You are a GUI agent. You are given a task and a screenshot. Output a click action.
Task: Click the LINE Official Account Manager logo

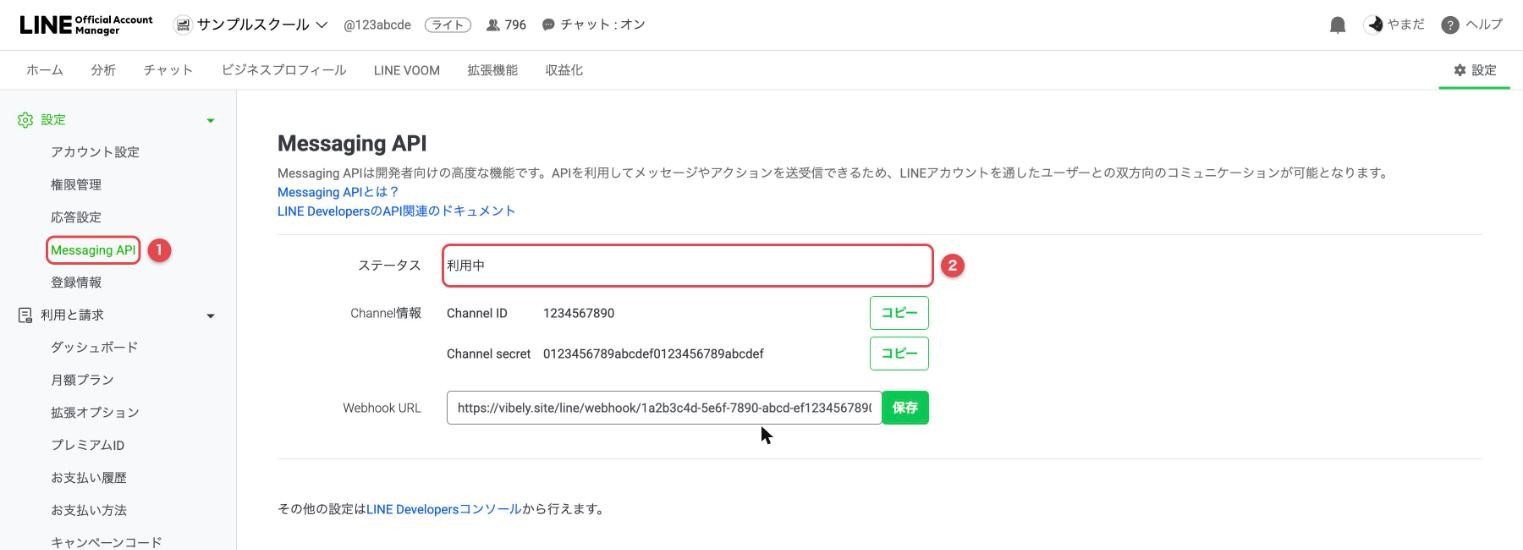coord(86,25)
